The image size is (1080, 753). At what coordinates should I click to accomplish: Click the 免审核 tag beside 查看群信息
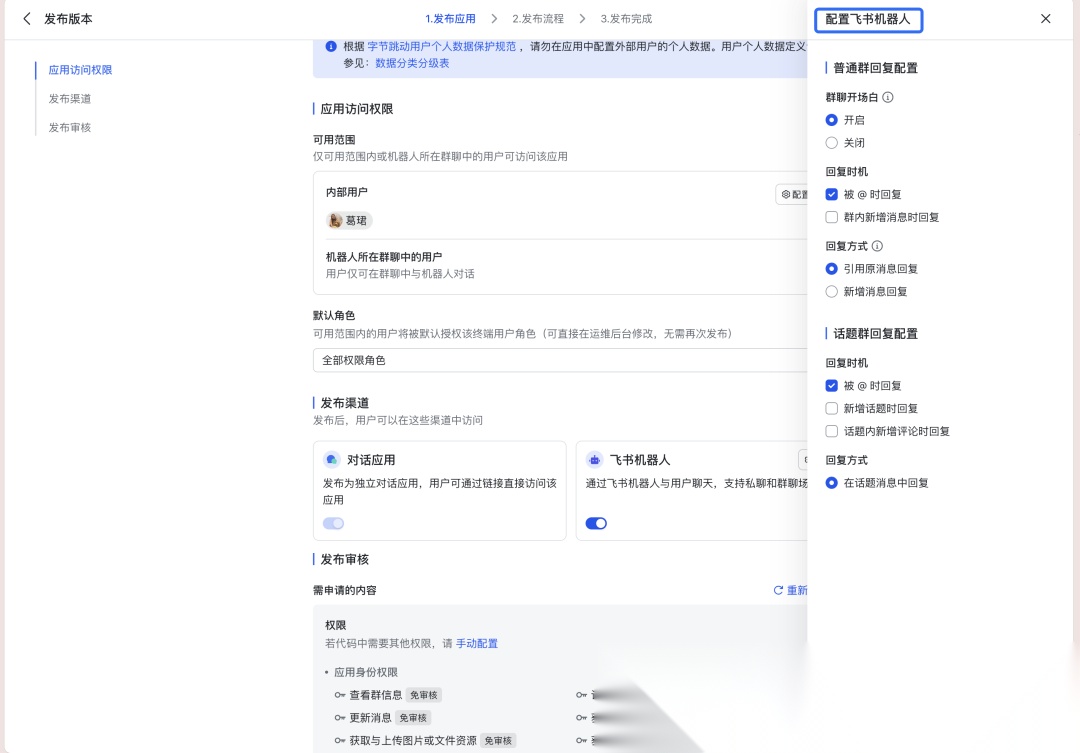point(424,695)
